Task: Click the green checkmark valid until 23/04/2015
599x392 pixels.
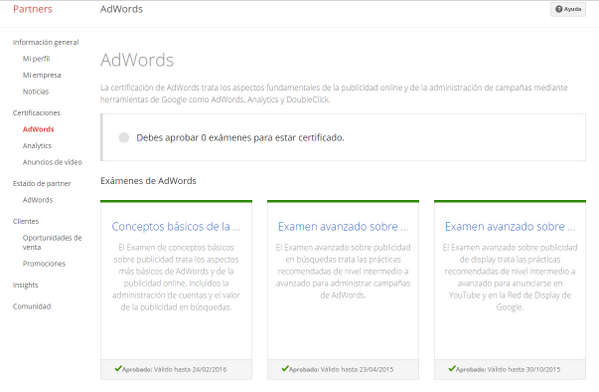Action: 285,369
